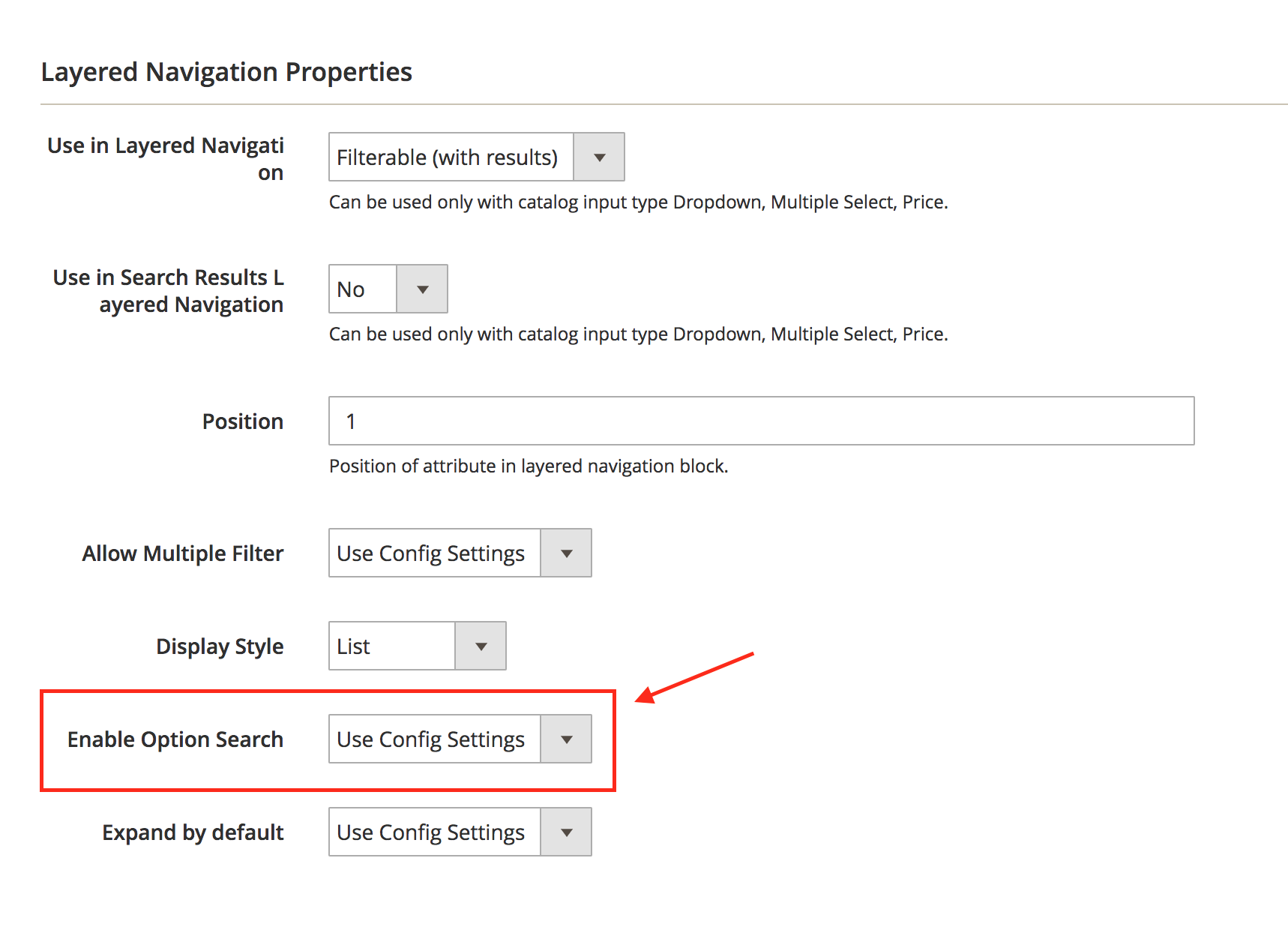Click the Enable Option Search label
Viewport: 1288px width, 933px height.
(x=175, y=739)
